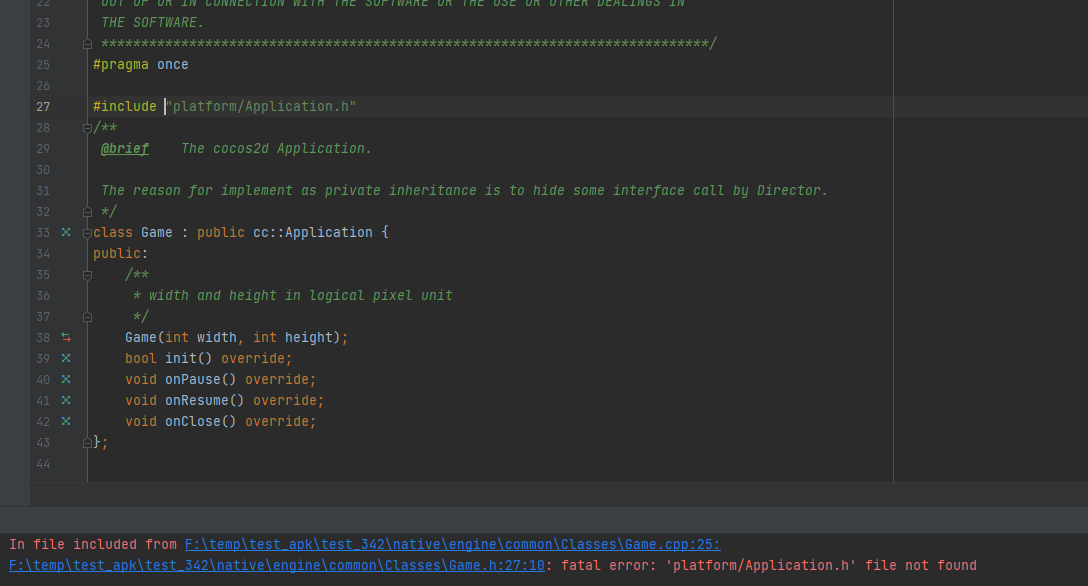Collapse the class Game body
1088x586 pixels.
[87, 233]
